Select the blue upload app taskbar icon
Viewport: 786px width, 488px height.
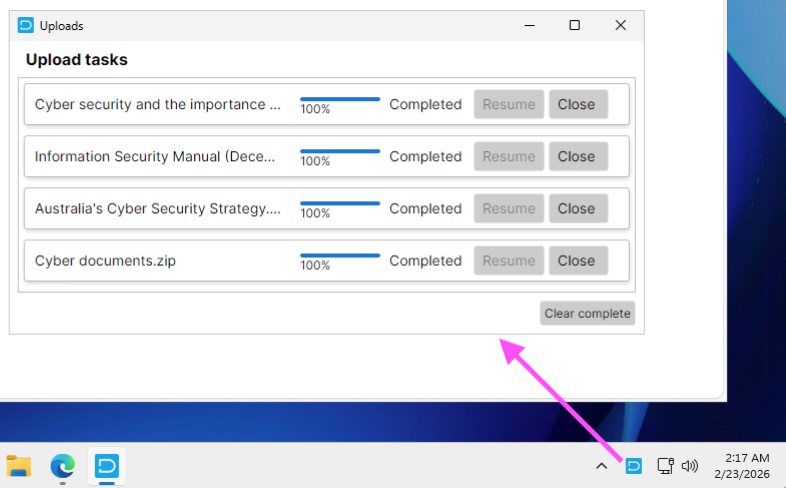pos(107,466)
